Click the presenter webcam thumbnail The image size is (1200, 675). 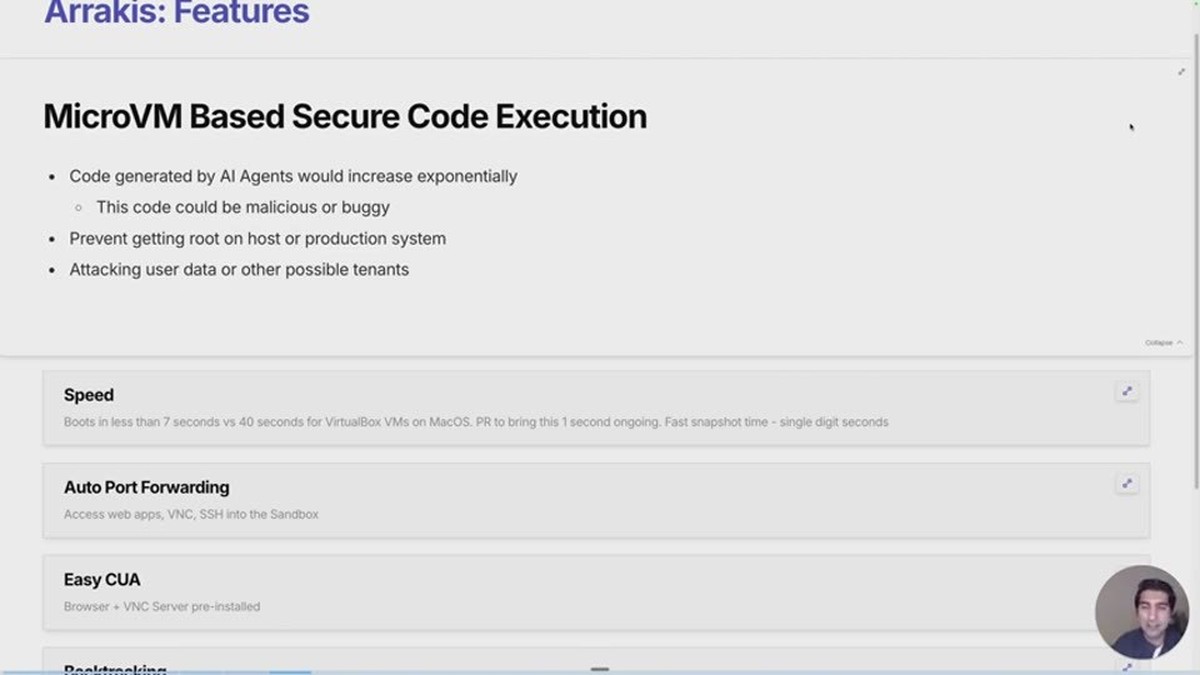(1142, 612)
